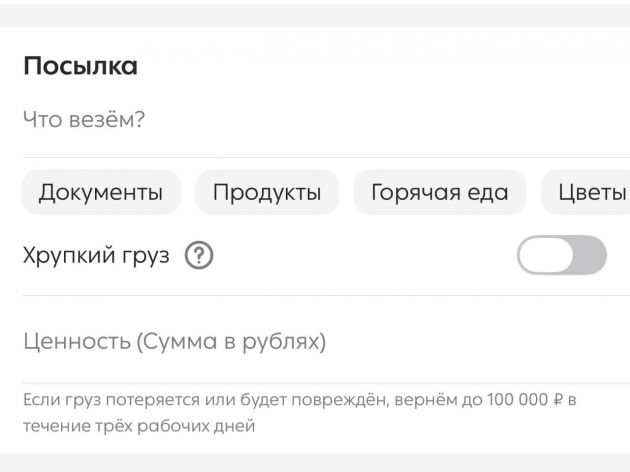The image size is (630, 472).
Task: Tap the Хрупкий груз label text
Action: tap(96, 255)
